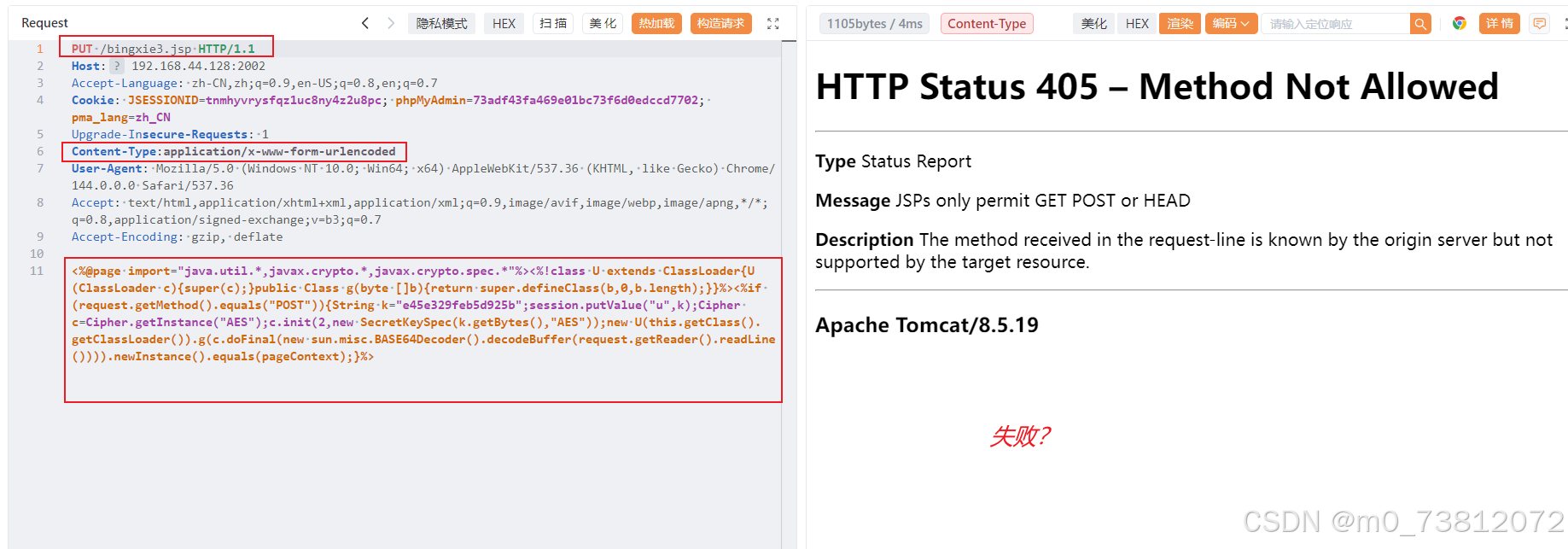The image size is (1568, 549).
Task: Open the 详情 details button
Action: click(1499, 23)
